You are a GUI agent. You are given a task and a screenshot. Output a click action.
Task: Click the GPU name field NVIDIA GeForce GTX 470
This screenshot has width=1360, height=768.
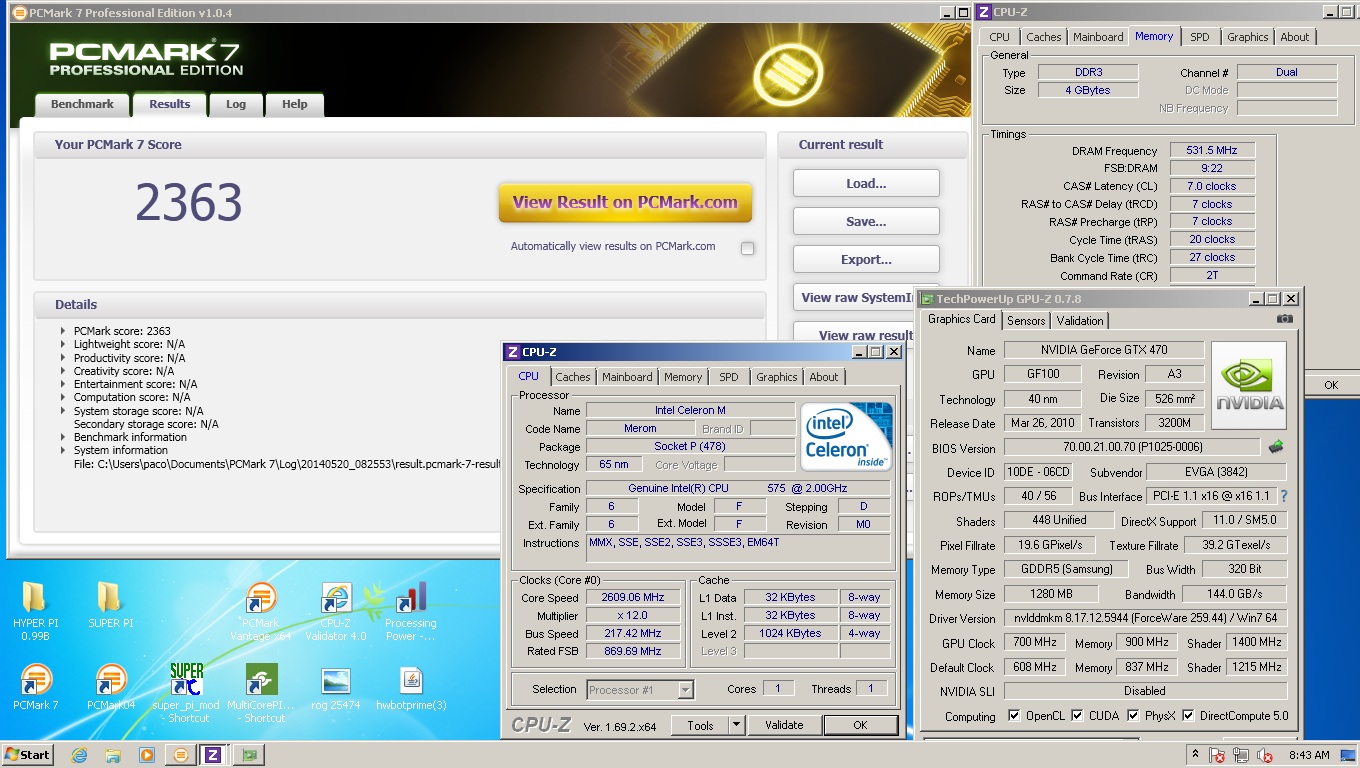point(1104,350)
